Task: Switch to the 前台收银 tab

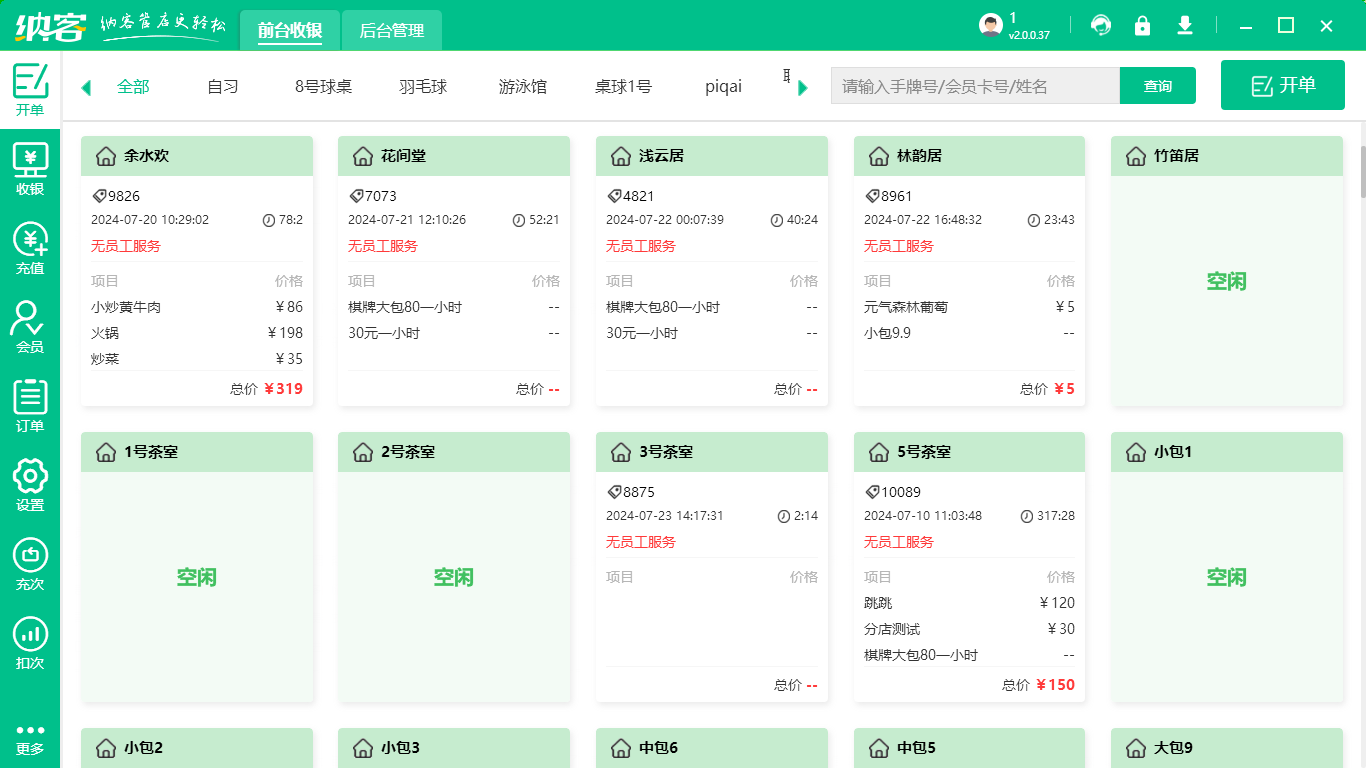Action: point(290,31)
